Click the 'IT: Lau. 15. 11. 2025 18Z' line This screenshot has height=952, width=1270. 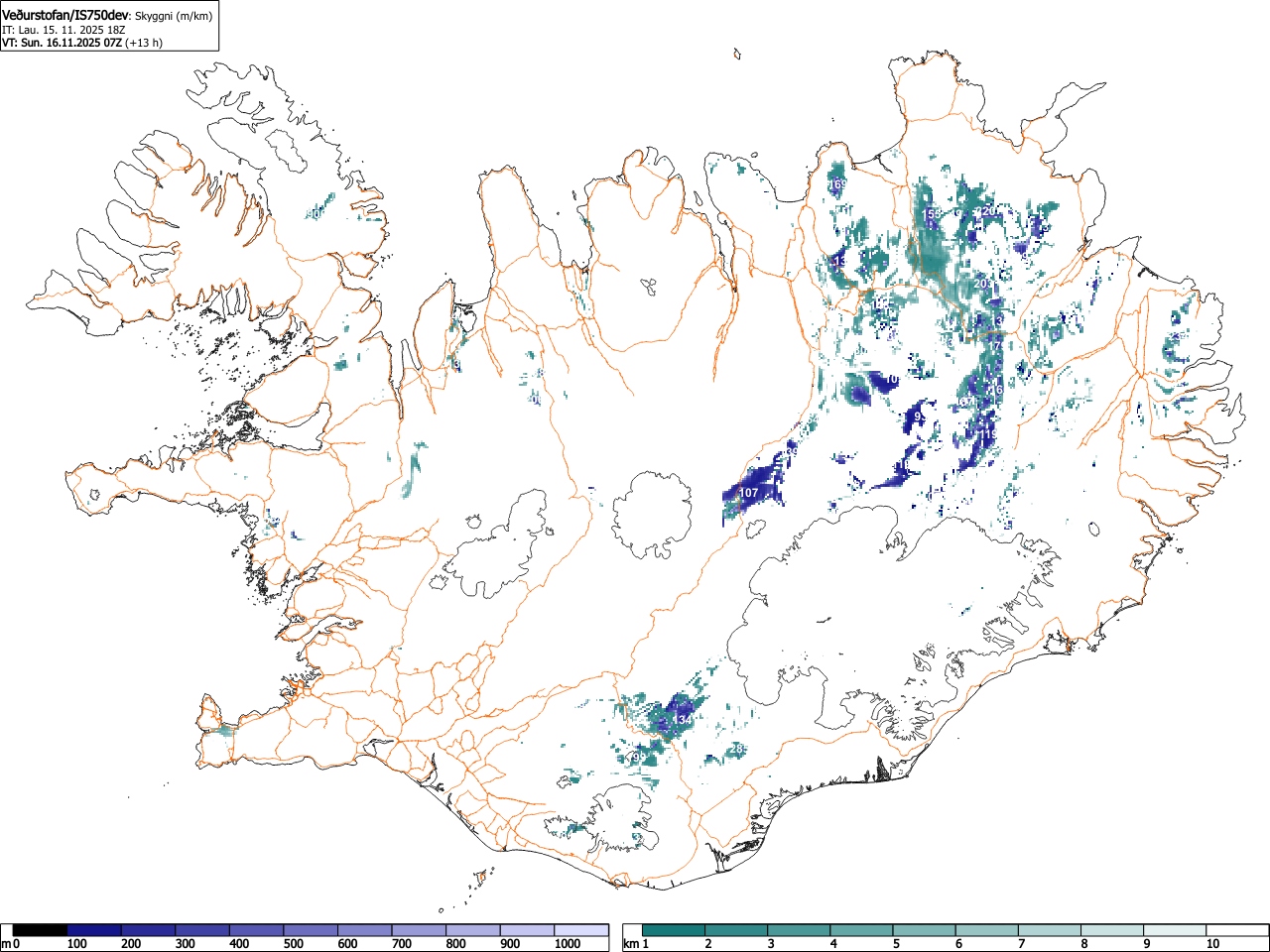pyautogui.click(x=63, y=30)
